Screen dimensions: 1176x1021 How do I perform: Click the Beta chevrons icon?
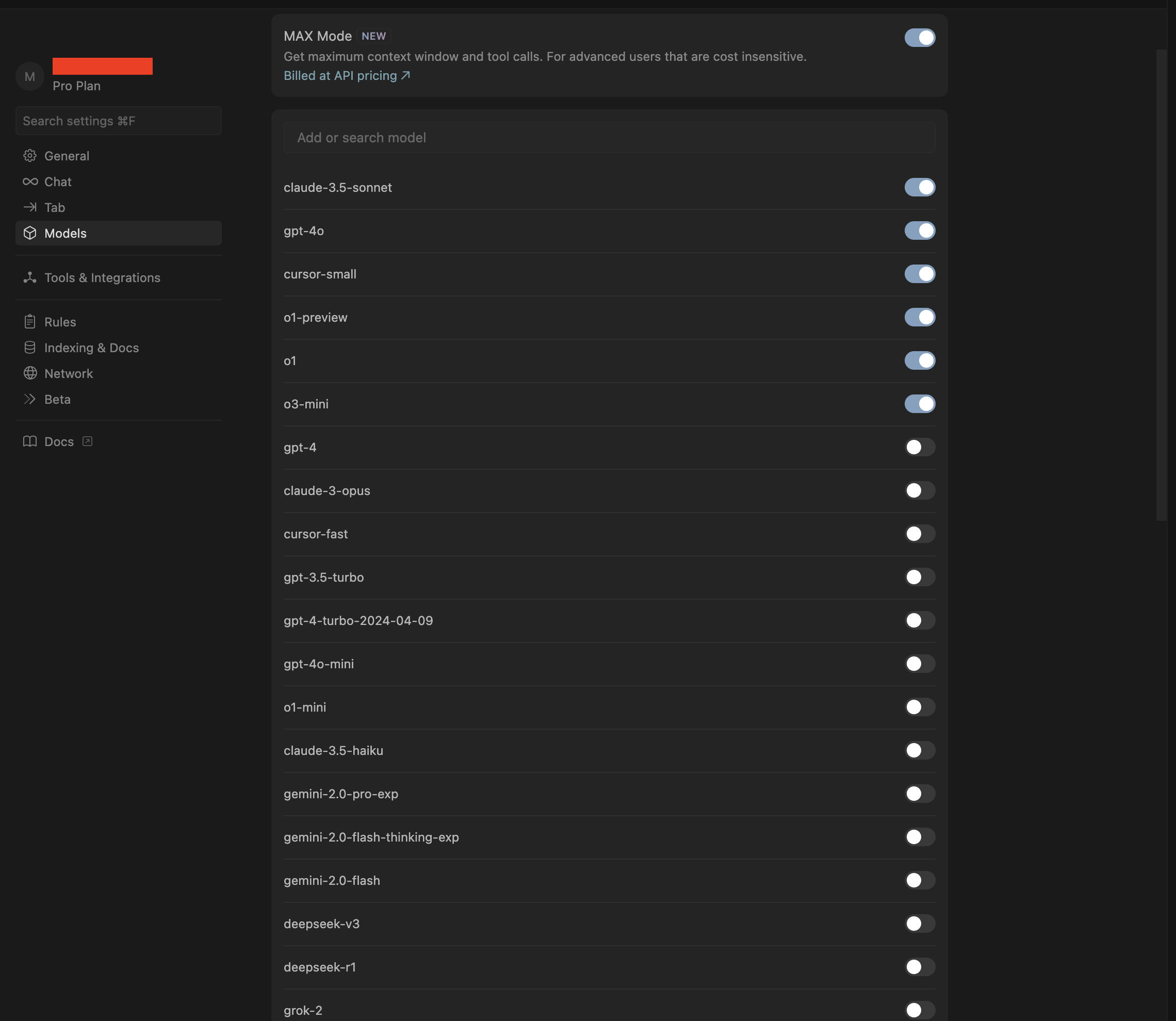[29, 399]
